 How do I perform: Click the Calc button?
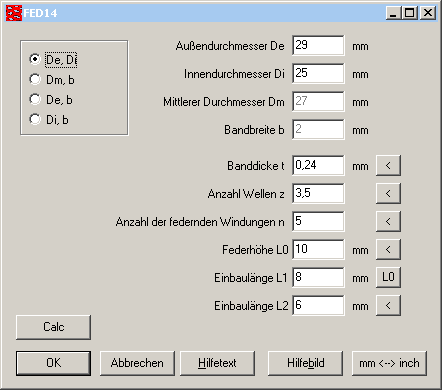(x=53, y=327)
